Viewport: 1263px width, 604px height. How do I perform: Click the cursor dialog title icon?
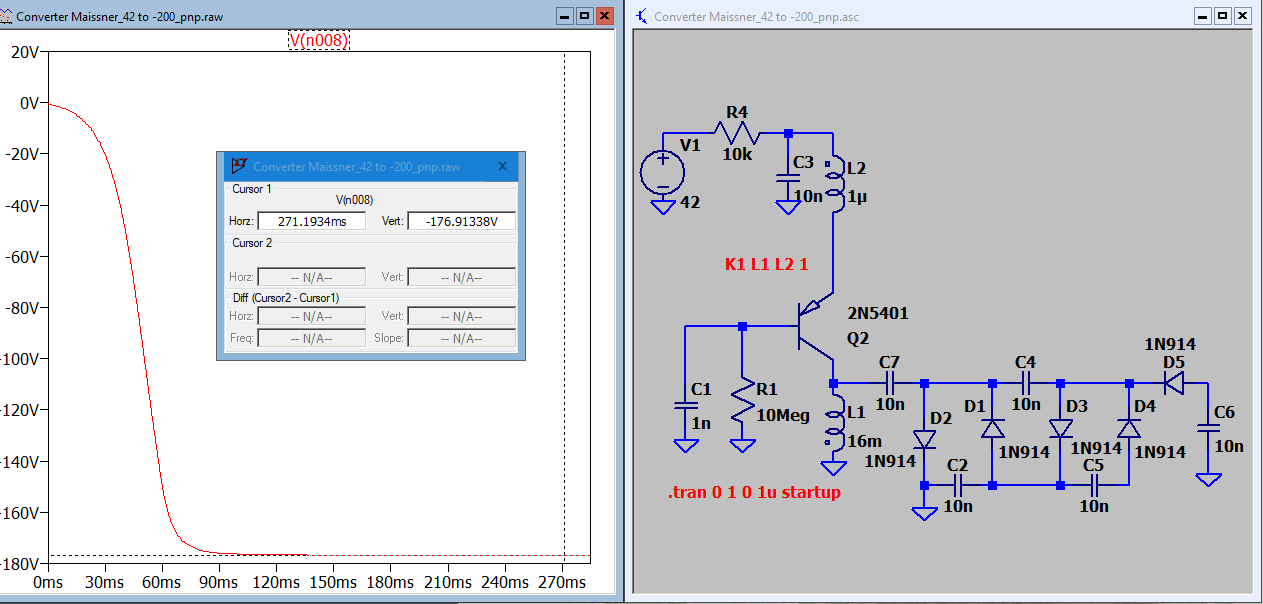pos(238,166)
